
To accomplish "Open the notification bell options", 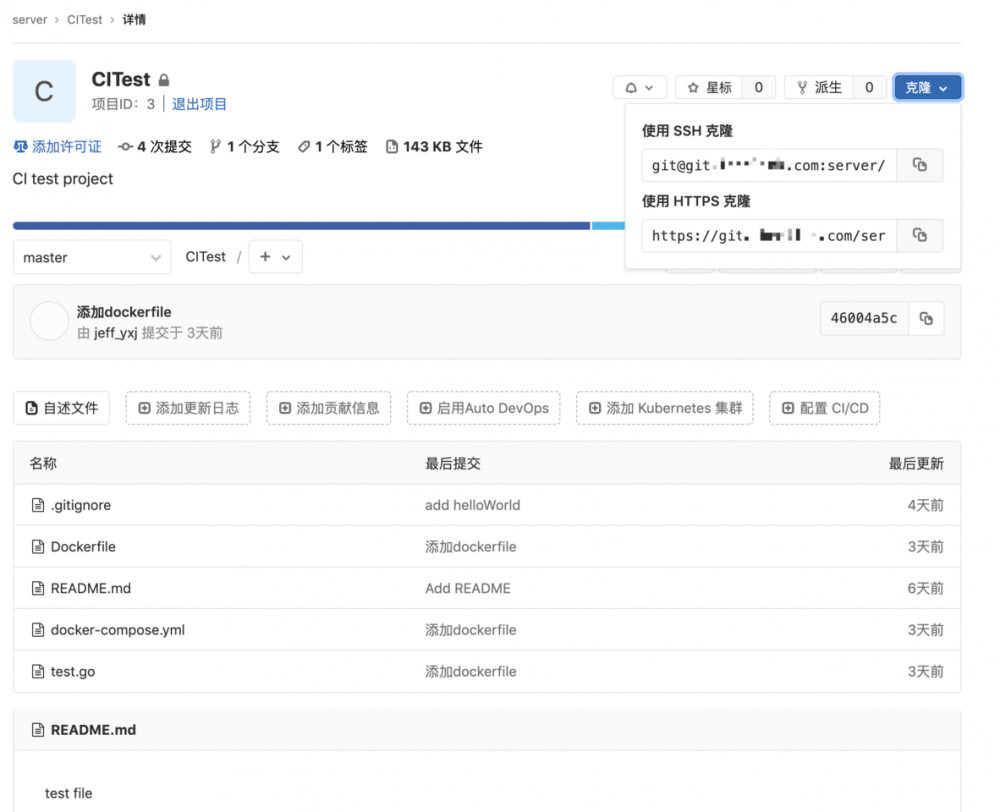I will 639,87.
